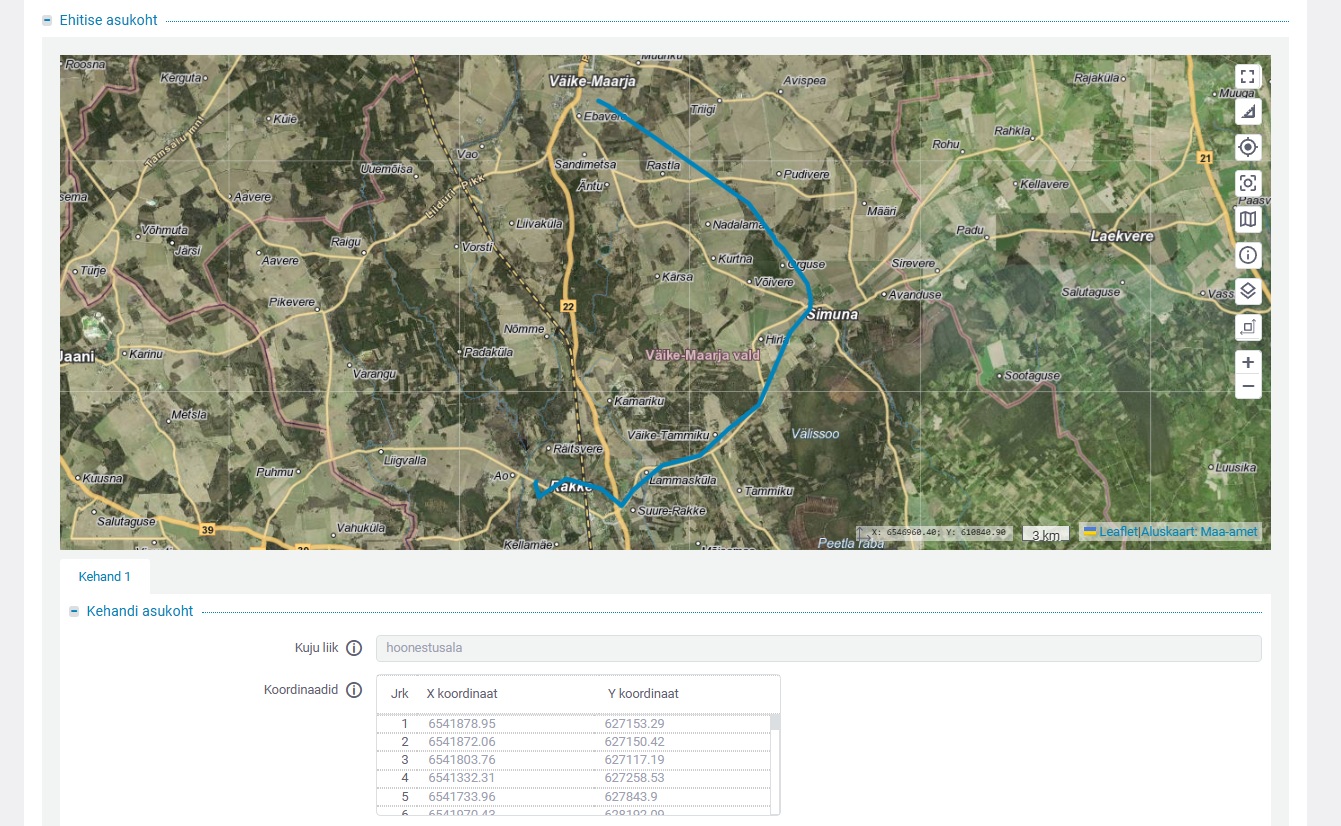The height and width of the screenshot is (826, 1341).
Task: Collapse the Kehandi asukoht section
Action: (74, 611)
